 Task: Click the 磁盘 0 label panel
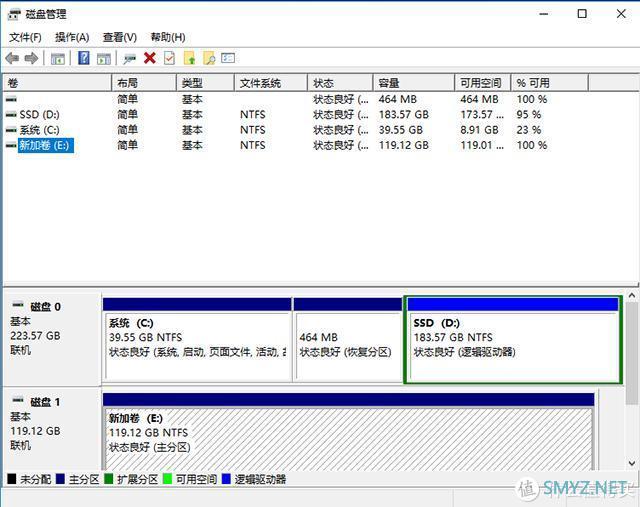click(52, 339)
